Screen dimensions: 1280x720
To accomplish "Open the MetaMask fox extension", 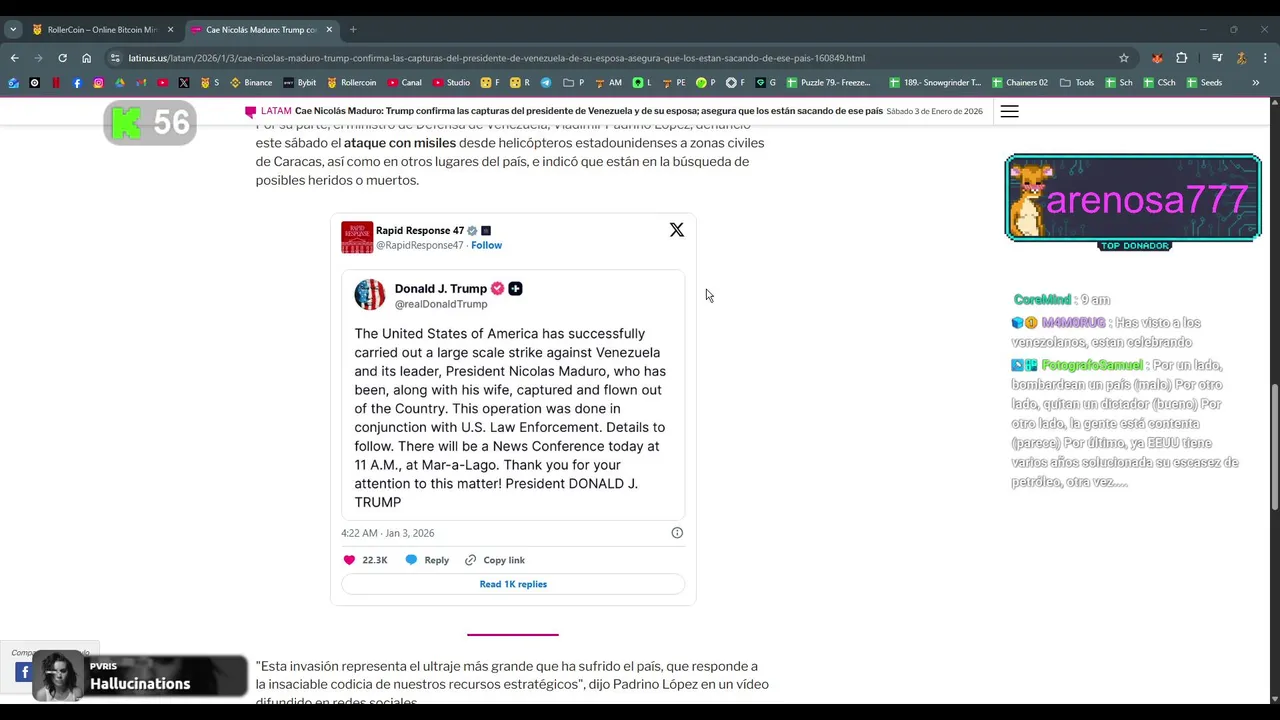I will click(1158, 58).
